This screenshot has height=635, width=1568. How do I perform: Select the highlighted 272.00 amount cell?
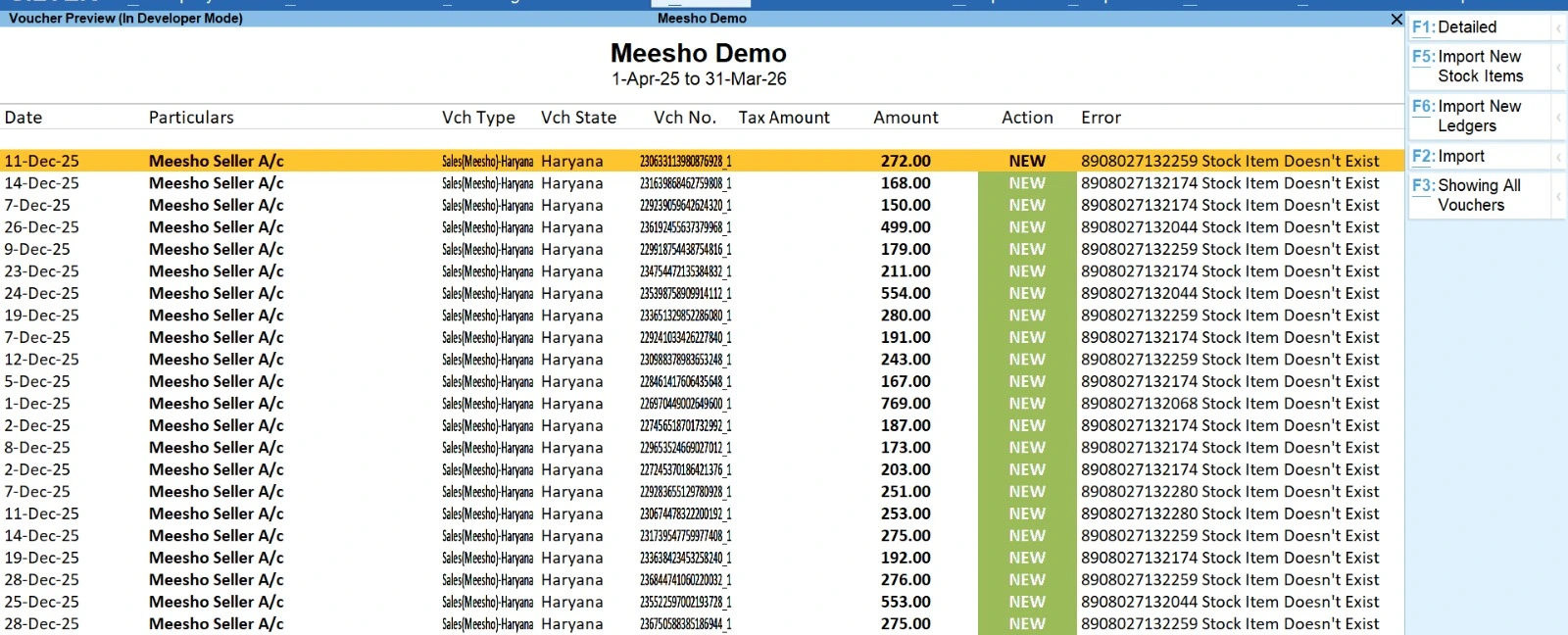(x=906, y=161)
